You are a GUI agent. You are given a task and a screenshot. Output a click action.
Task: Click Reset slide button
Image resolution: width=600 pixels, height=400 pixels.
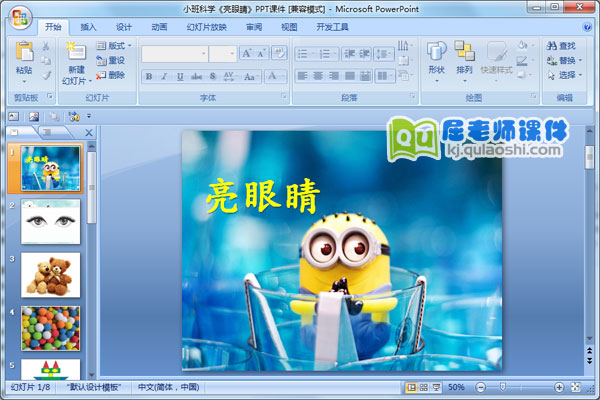(x=111, y=60)
